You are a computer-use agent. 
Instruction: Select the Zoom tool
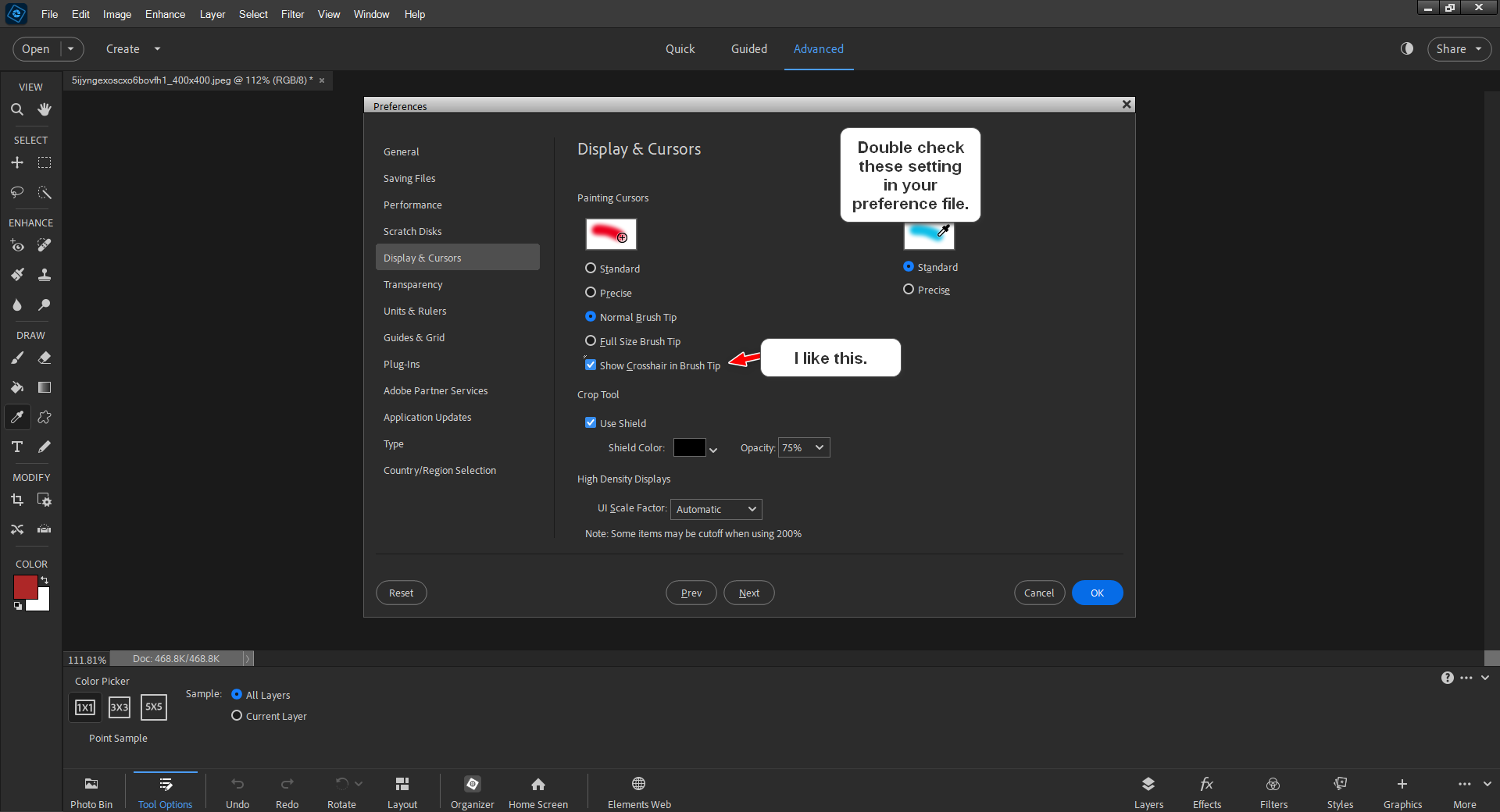(x=17, y=109)
